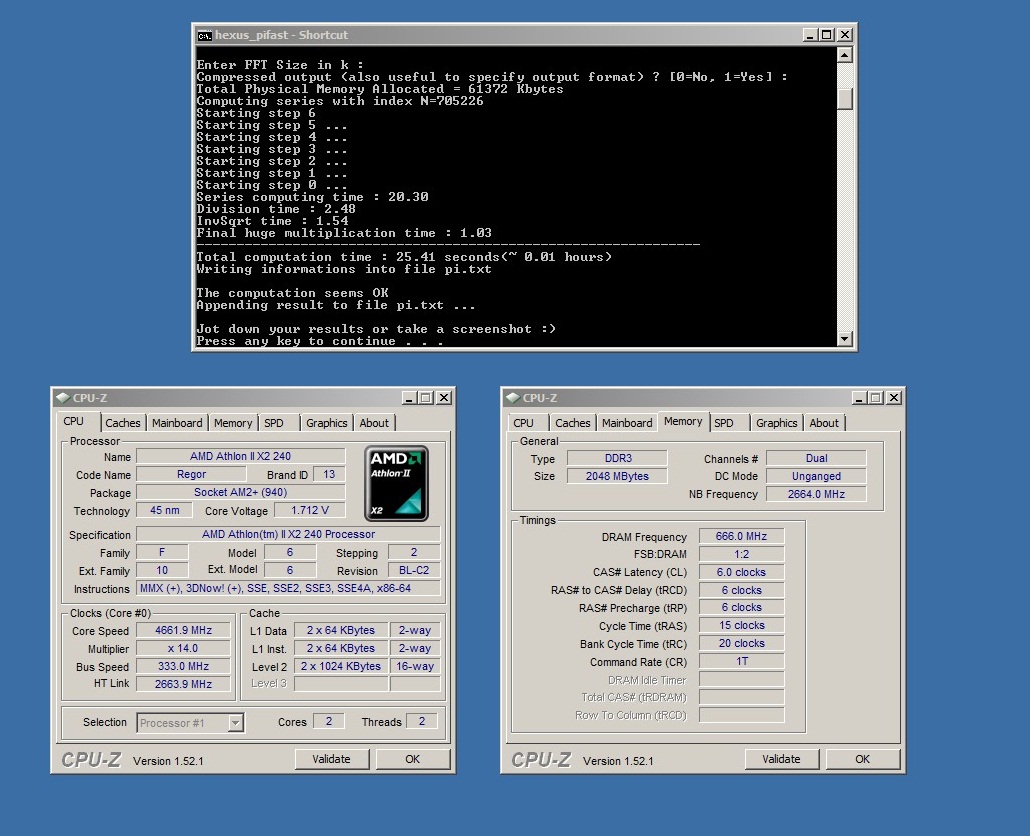Click the console icon in hexus_pifast title bar

(x=204, y=35)
